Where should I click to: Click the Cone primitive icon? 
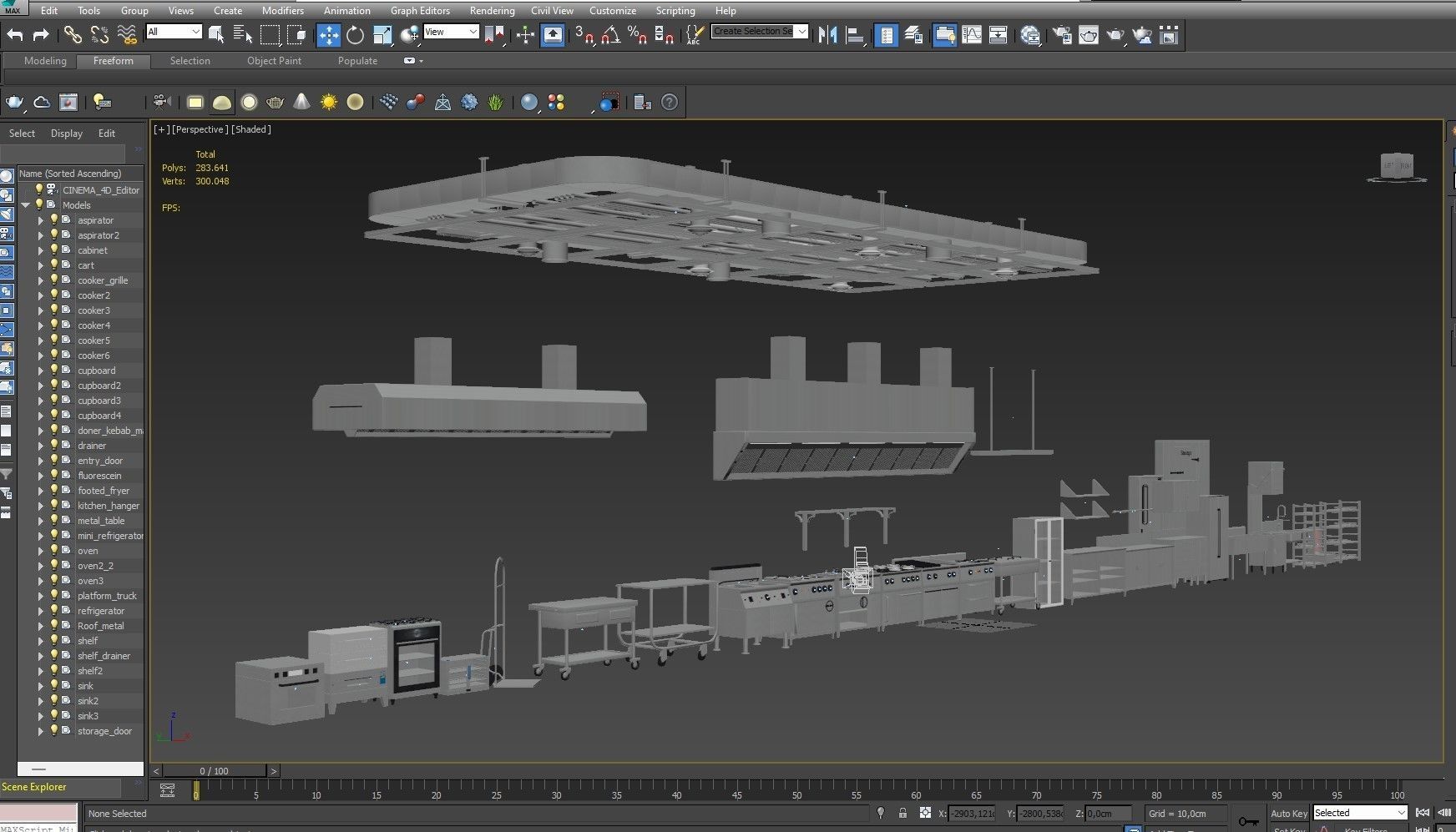coord(302,102)
